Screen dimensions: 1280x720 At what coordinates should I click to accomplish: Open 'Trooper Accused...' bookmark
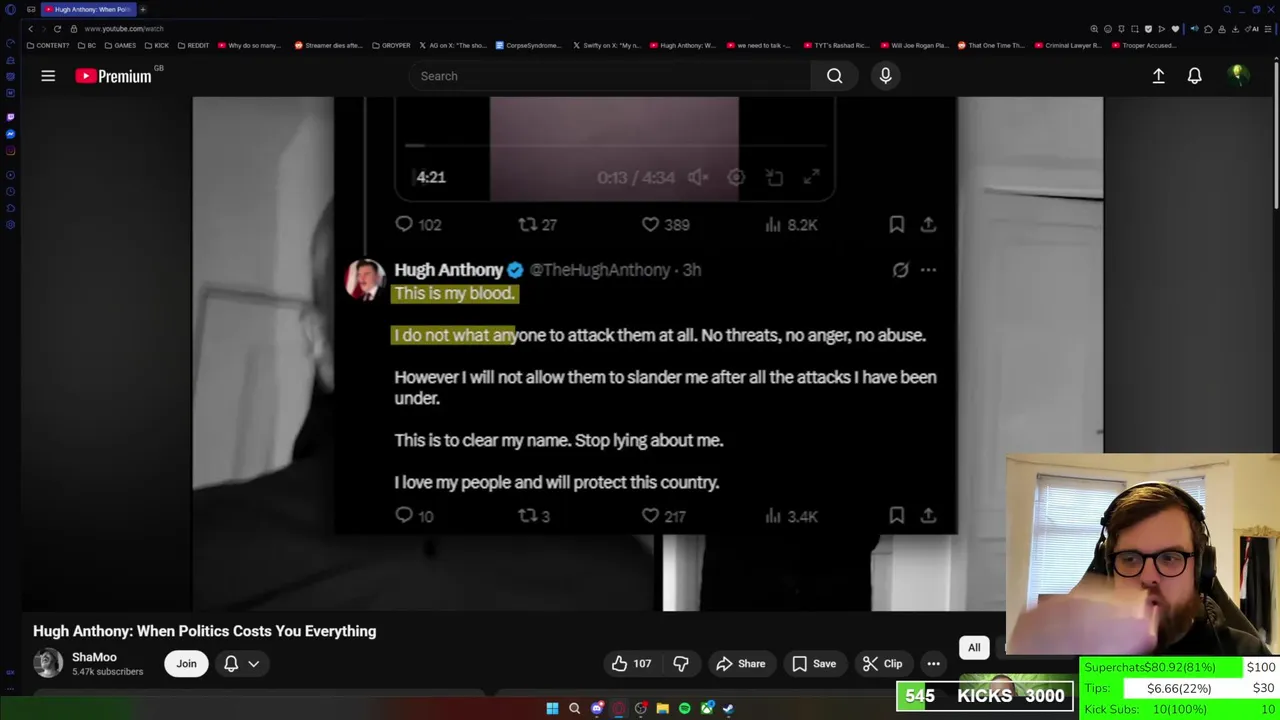click(1144, 45)
